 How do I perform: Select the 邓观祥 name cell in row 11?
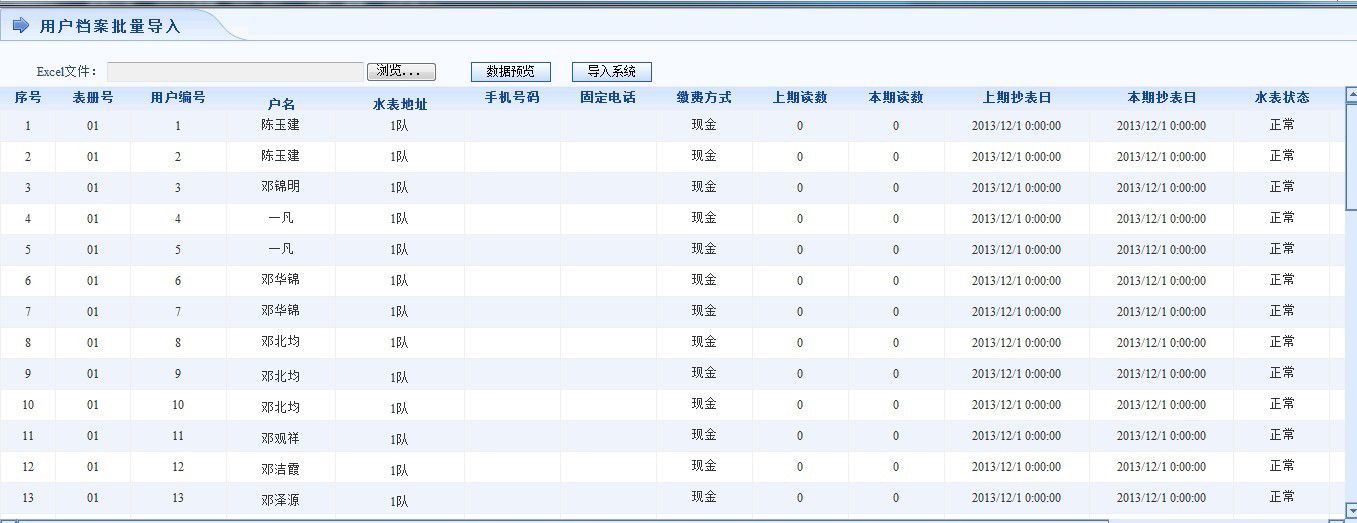pyautogui.click(x=281, y=438)
